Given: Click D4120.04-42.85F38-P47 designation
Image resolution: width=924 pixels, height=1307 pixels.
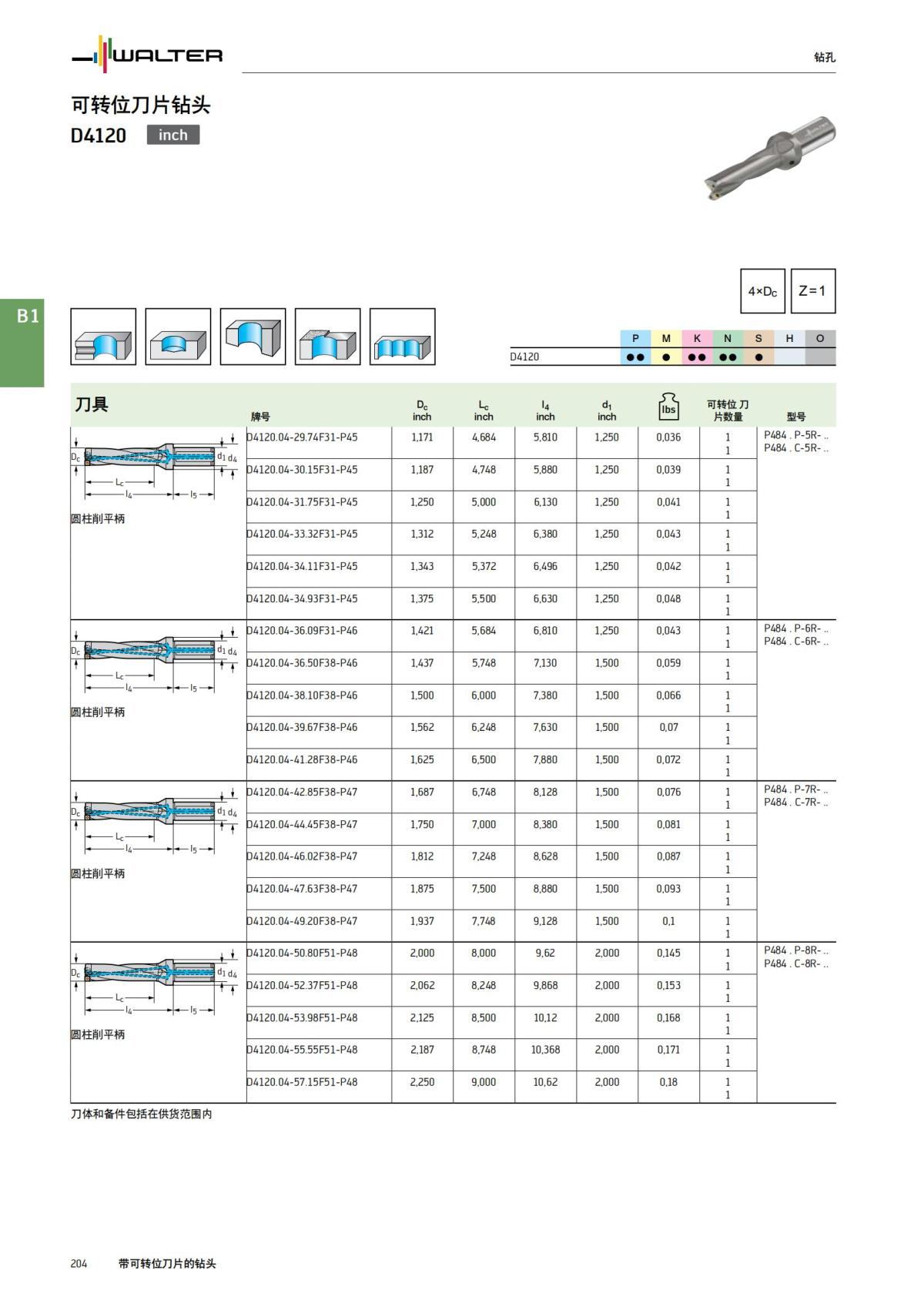Looking at the screenshot, I should point(302,792).
